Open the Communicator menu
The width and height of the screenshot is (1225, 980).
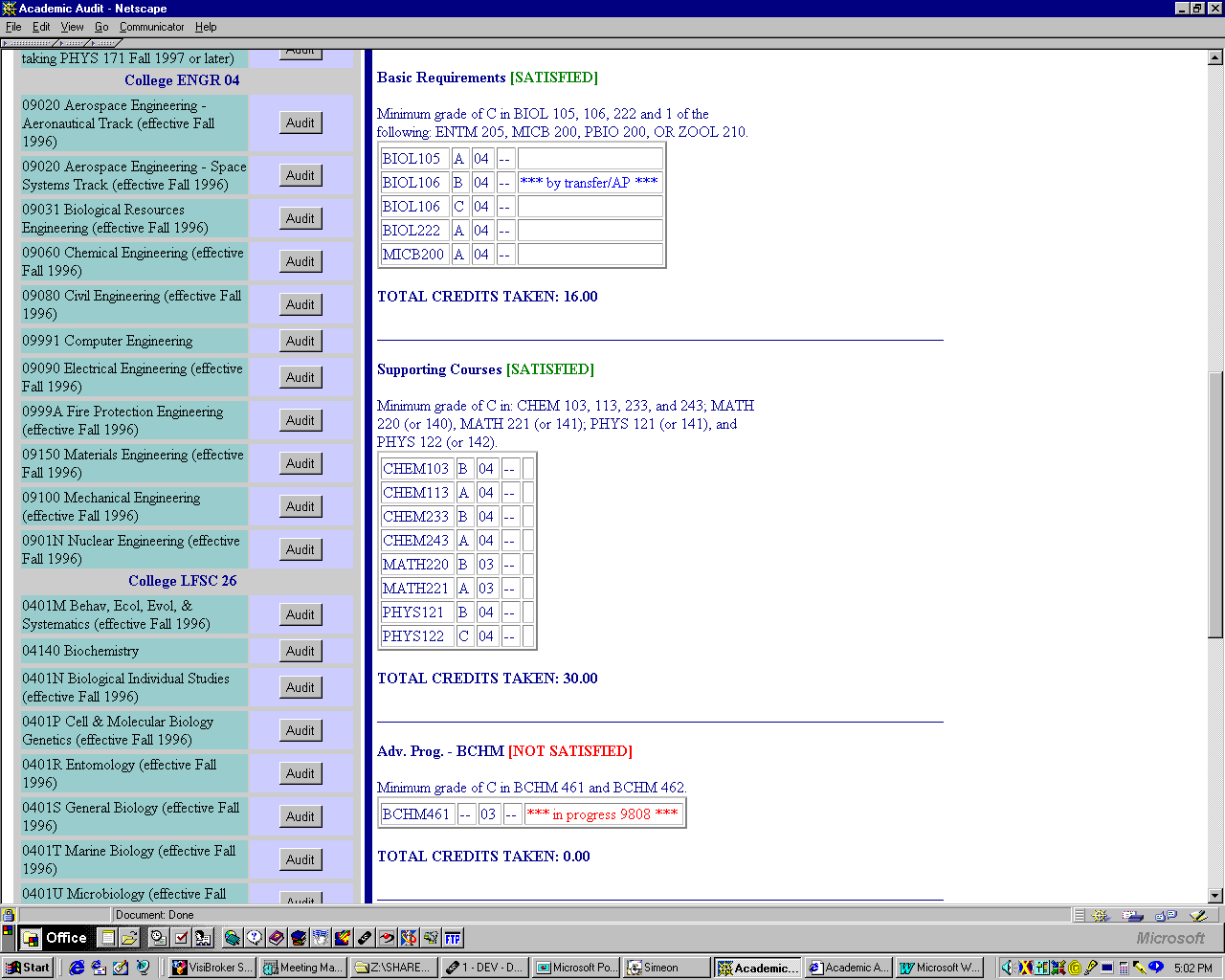coord(152,27)
